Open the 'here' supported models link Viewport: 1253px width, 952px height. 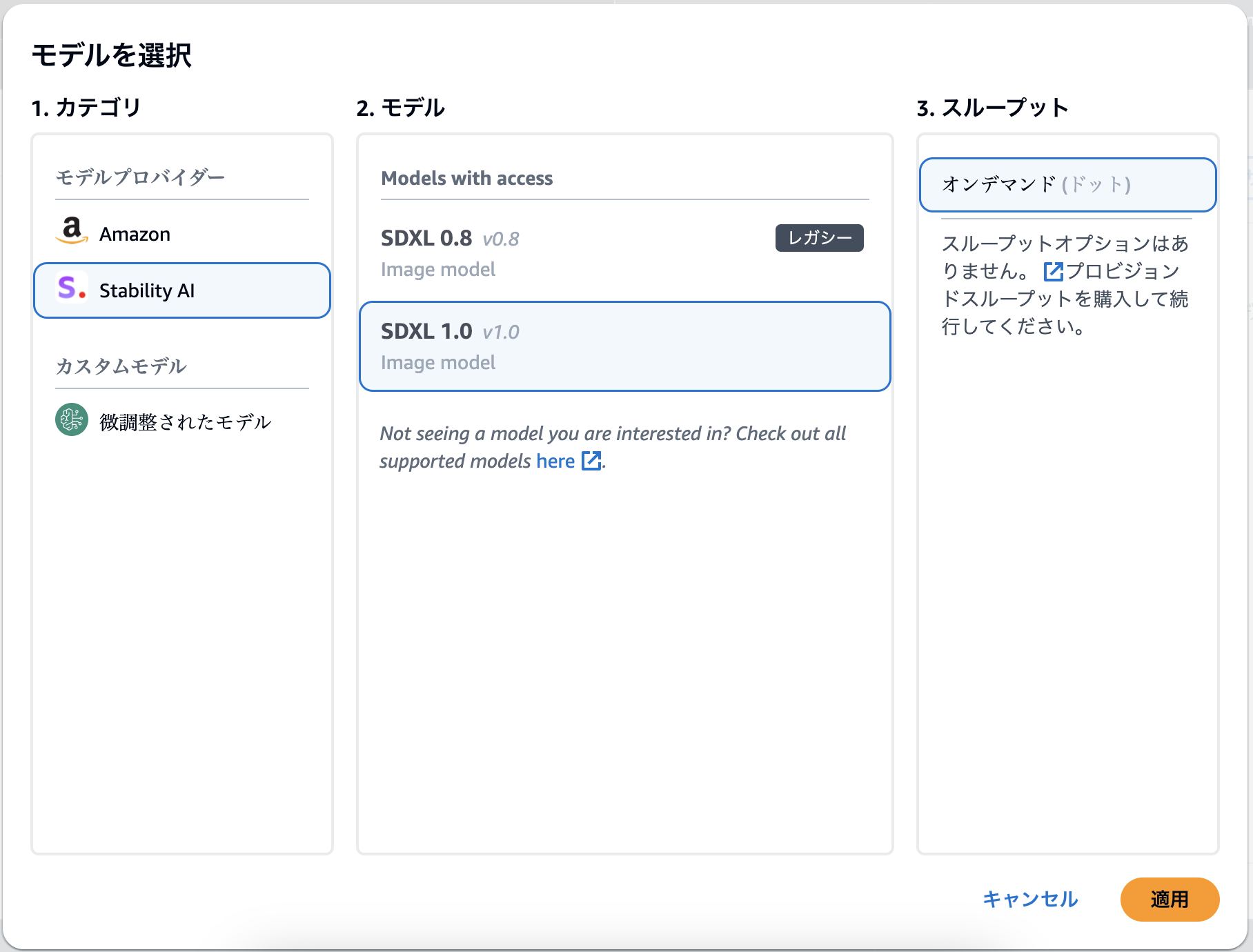click(x=555, y=461)
